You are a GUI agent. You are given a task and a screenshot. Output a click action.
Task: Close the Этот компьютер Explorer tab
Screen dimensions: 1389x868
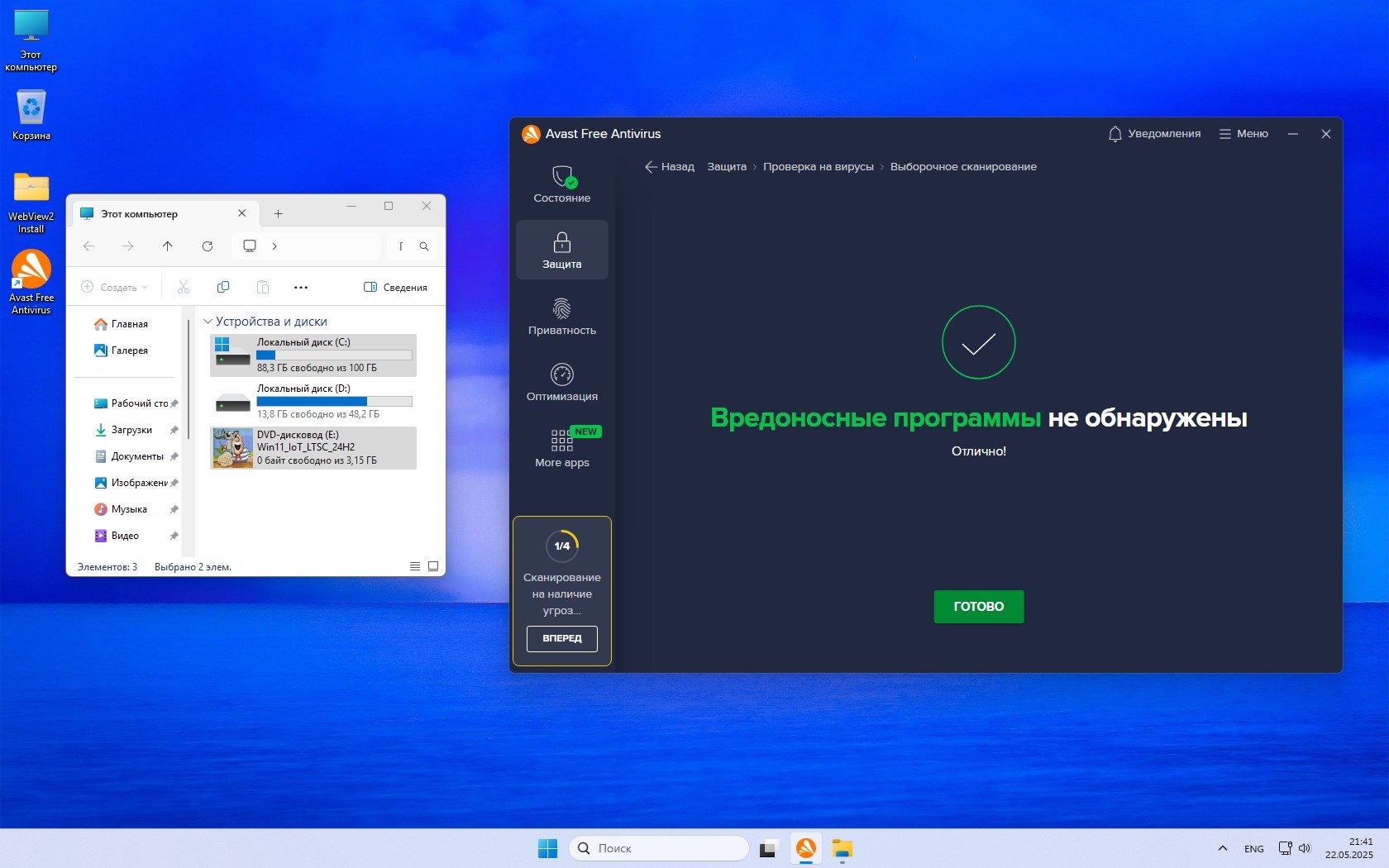pos(242,213)
